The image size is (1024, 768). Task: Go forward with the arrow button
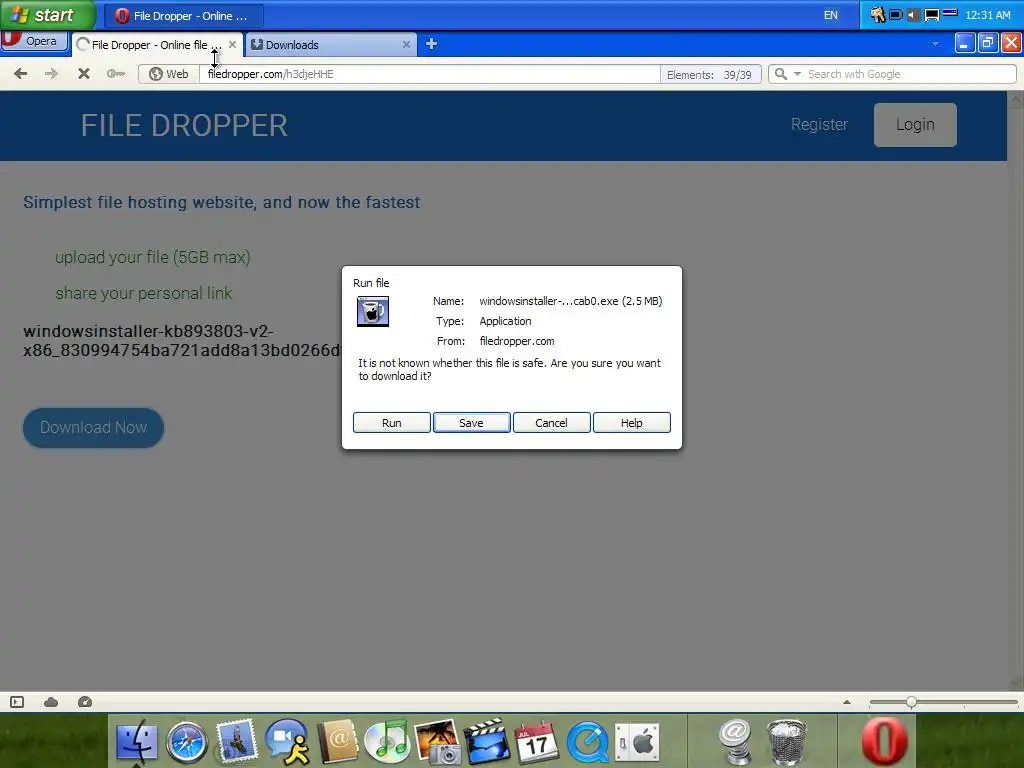(51, 74)
